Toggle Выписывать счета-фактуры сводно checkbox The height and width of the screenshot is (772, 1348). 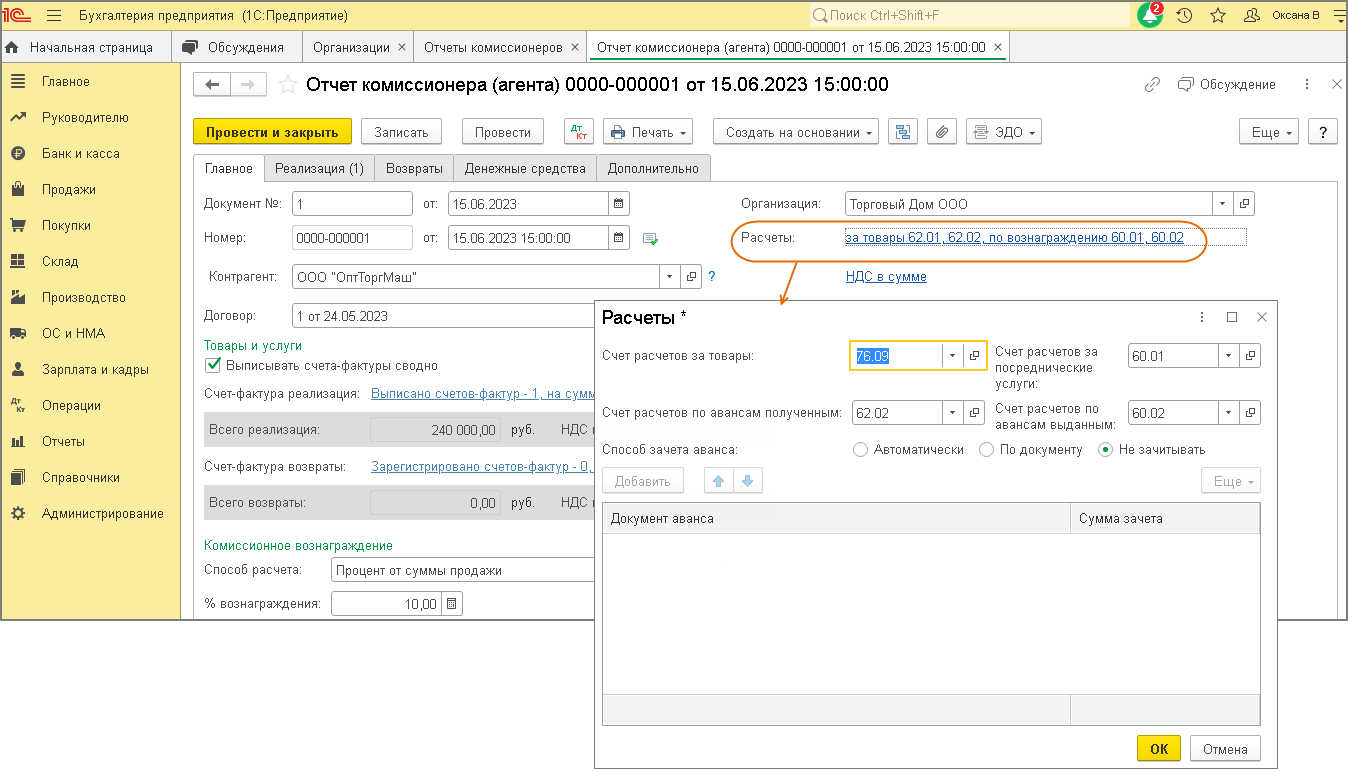point(212,366)
